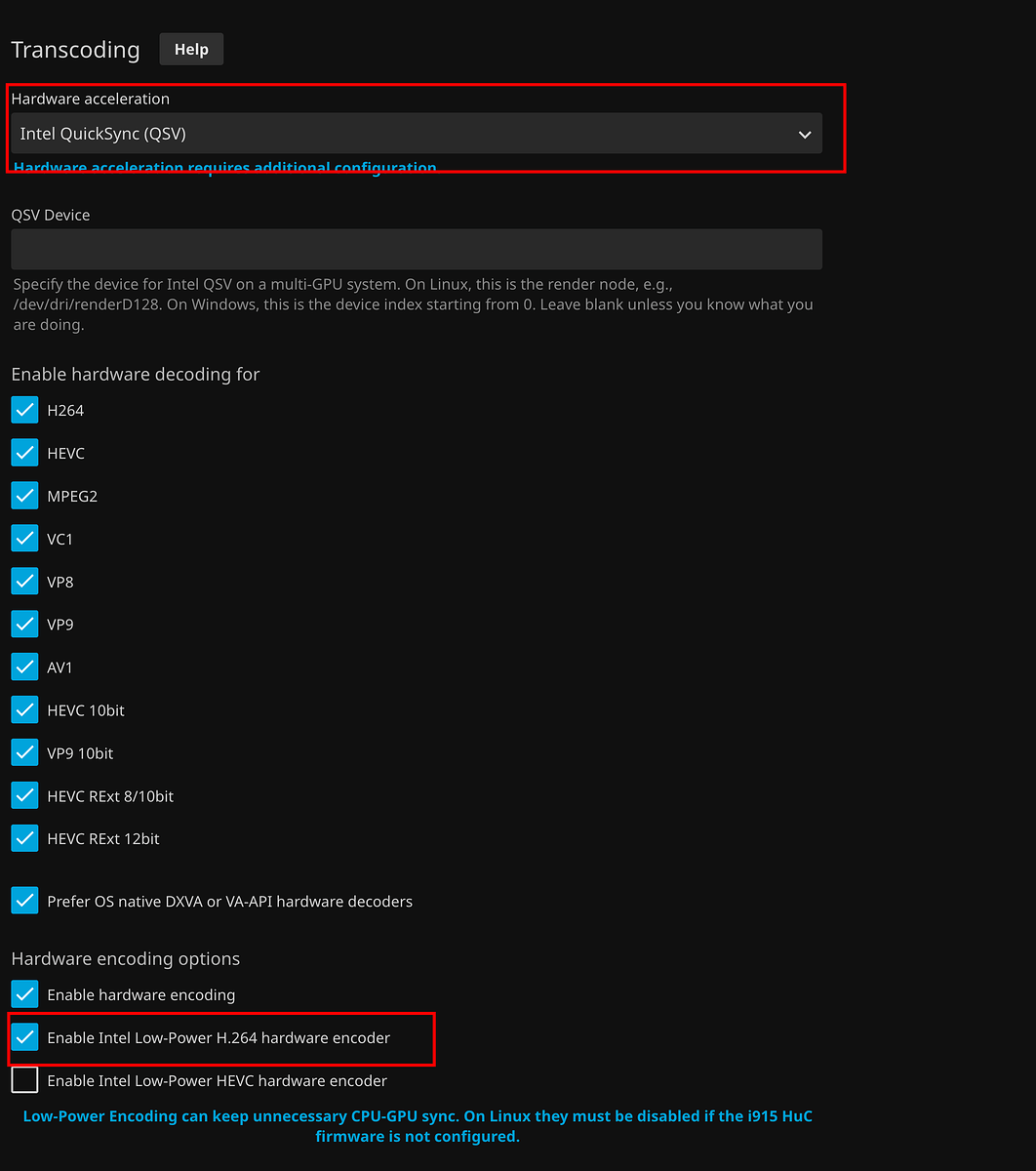Click the QSV render node description text
This screenshot has height=1171, width=1036.
click(x=414, y=303)
